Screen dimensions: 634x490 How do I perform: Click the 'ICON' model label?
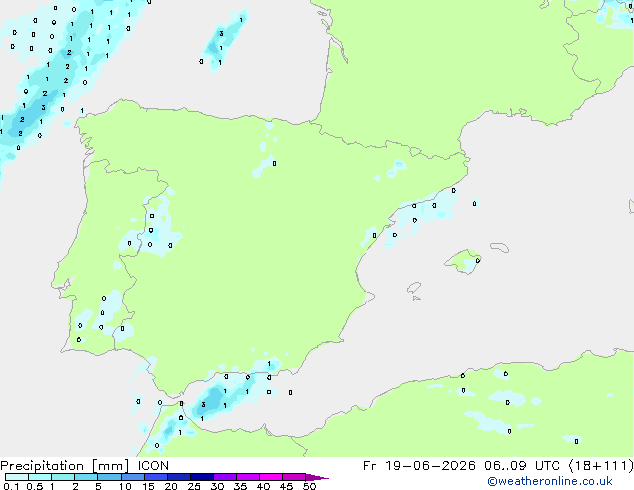click(153, 466)
